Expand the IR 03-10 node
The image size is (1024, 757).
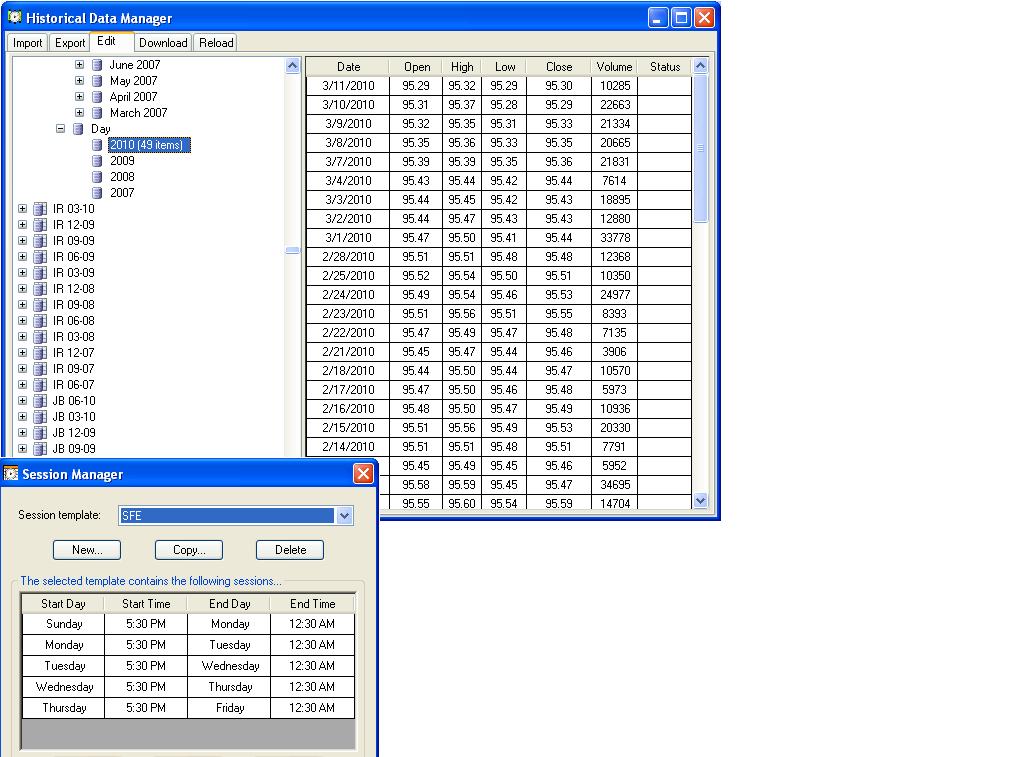coord(22,209)
